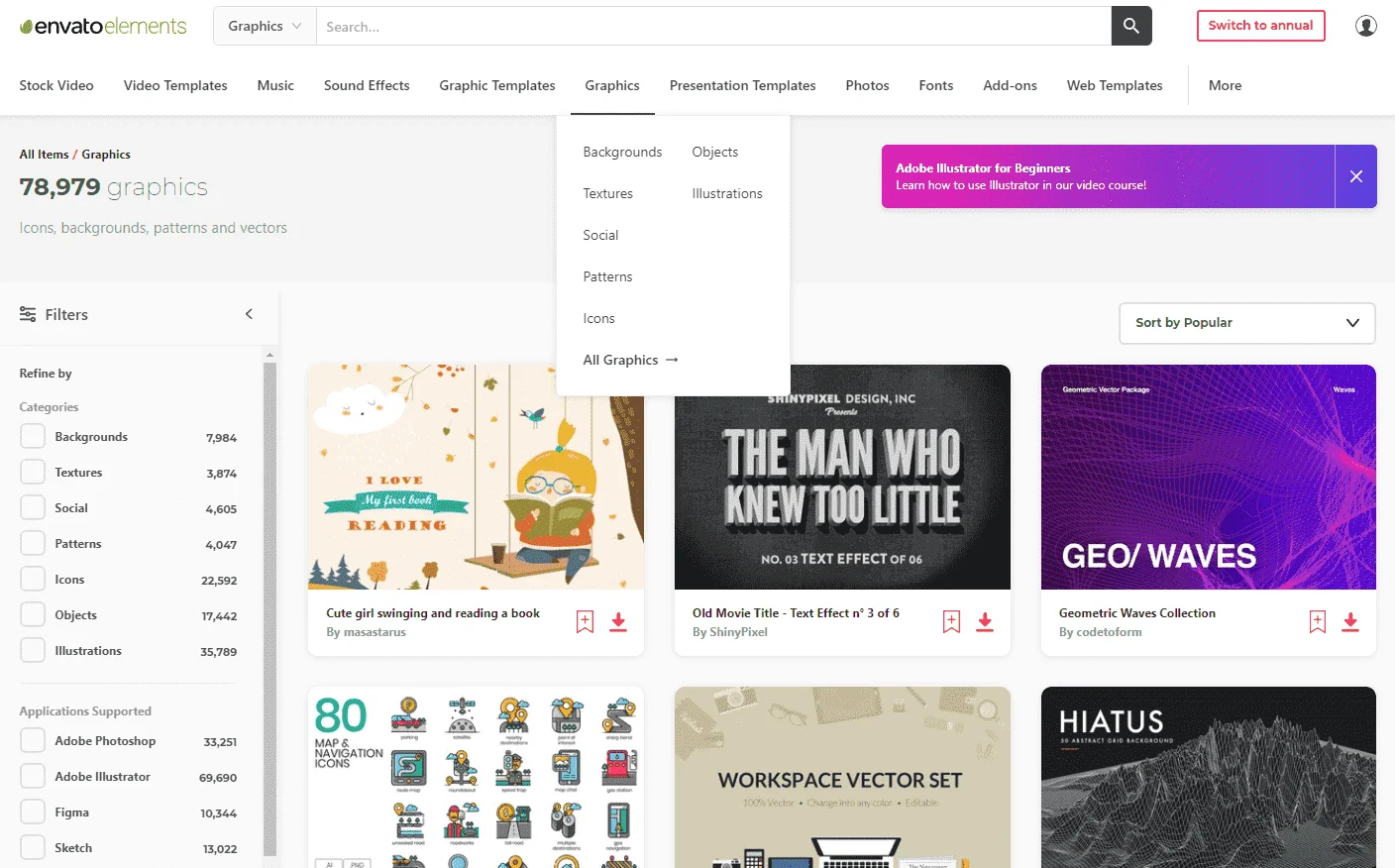Image resolution: width=1395 pixels, height=868 pixels.
Task: Check the Illustrations category filter
Action: pos(33,650)
